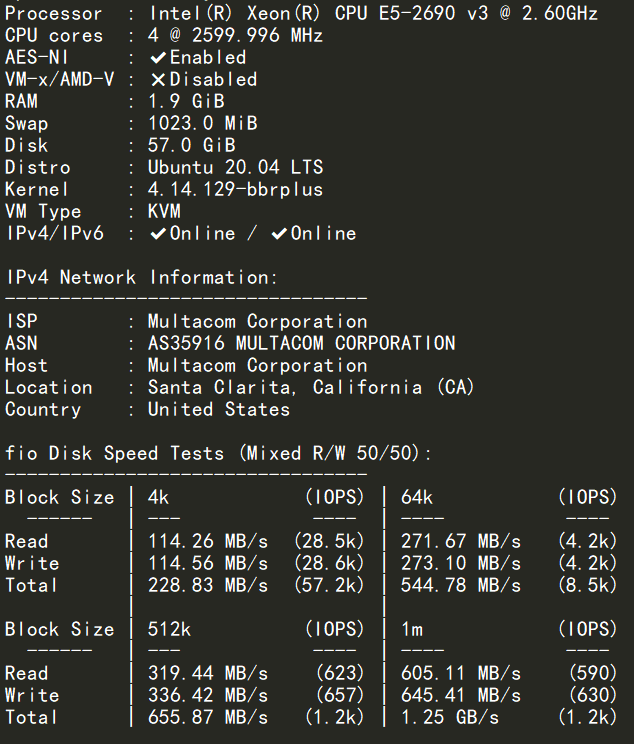
Task: Click the first Online checkmark on the IPv4/IPv6 line
Action: [157, 234]
